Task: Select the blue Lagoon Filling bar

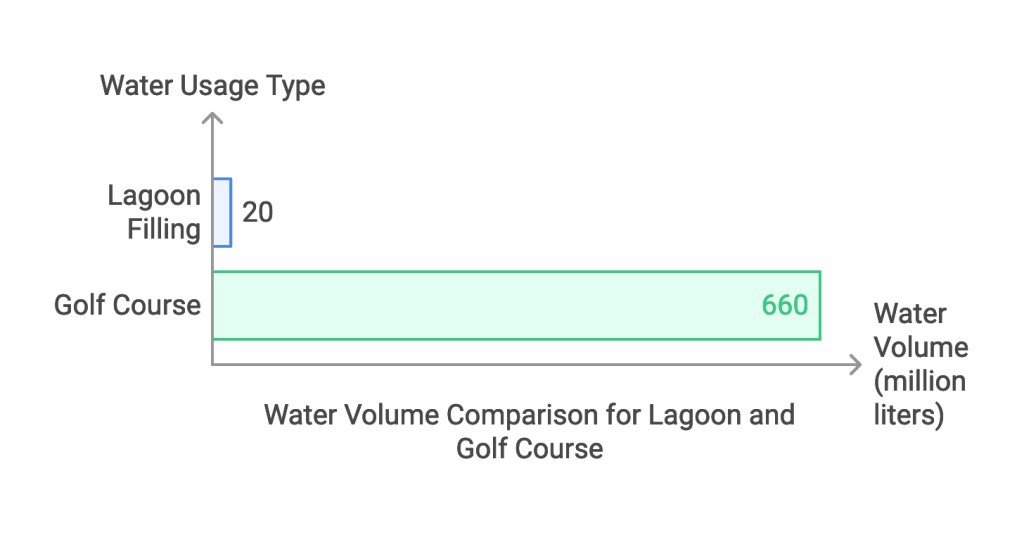Action: (x=222, y=212)
